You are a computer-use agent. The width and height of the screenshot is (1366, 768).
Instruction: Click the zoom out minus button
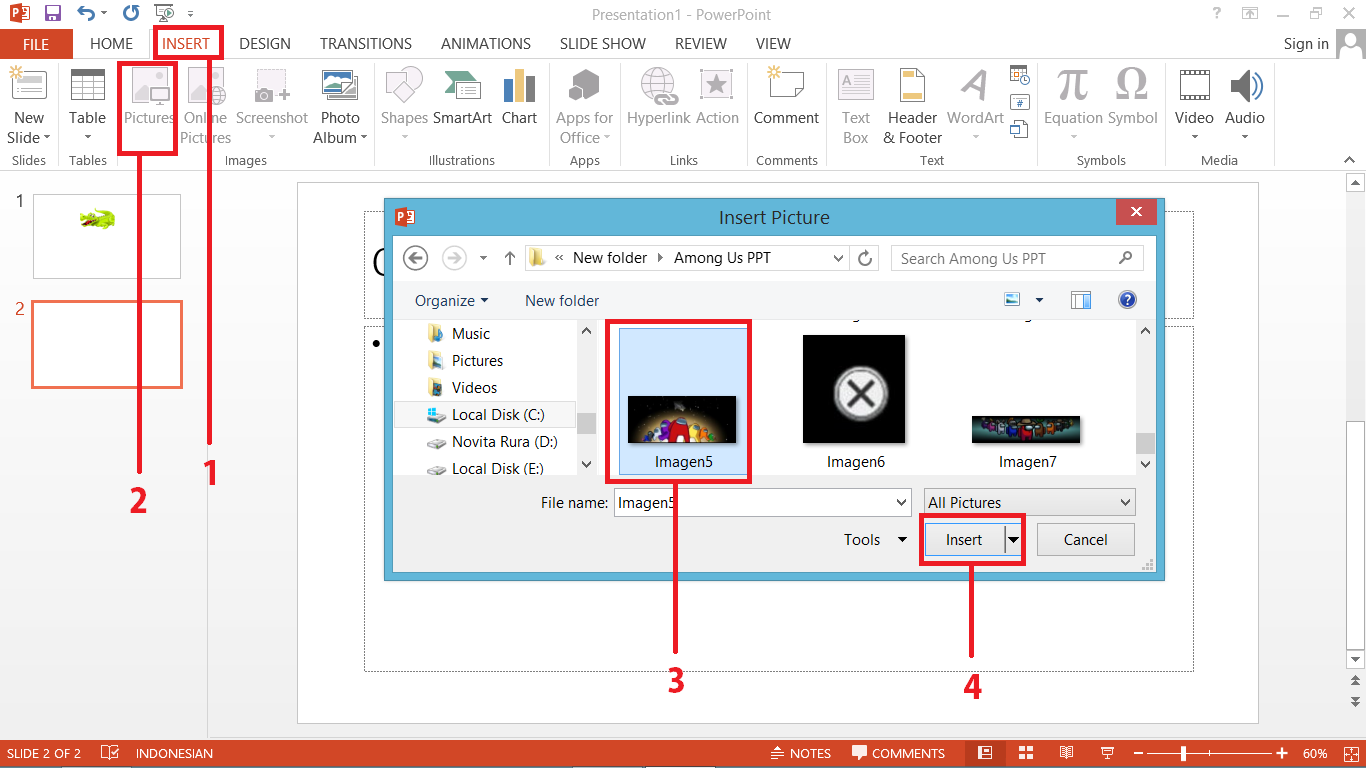coord(1137,753)
